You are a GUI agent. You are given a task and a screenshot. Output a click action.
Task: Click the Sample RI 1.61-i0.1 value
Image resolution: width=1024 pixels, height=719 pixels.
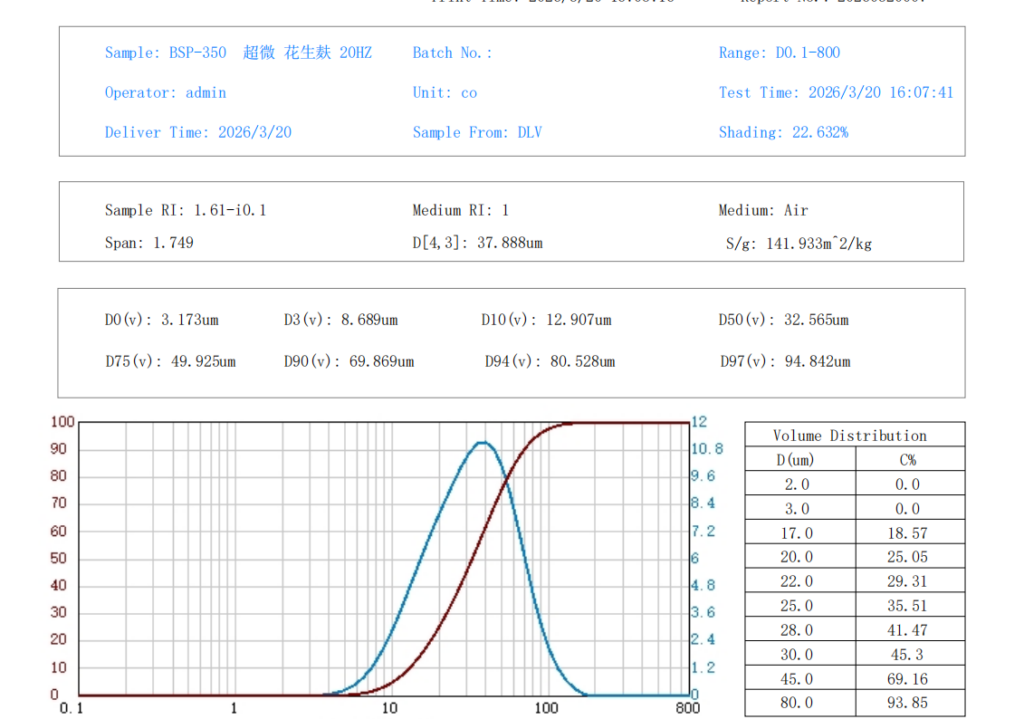tap(185, 211)
